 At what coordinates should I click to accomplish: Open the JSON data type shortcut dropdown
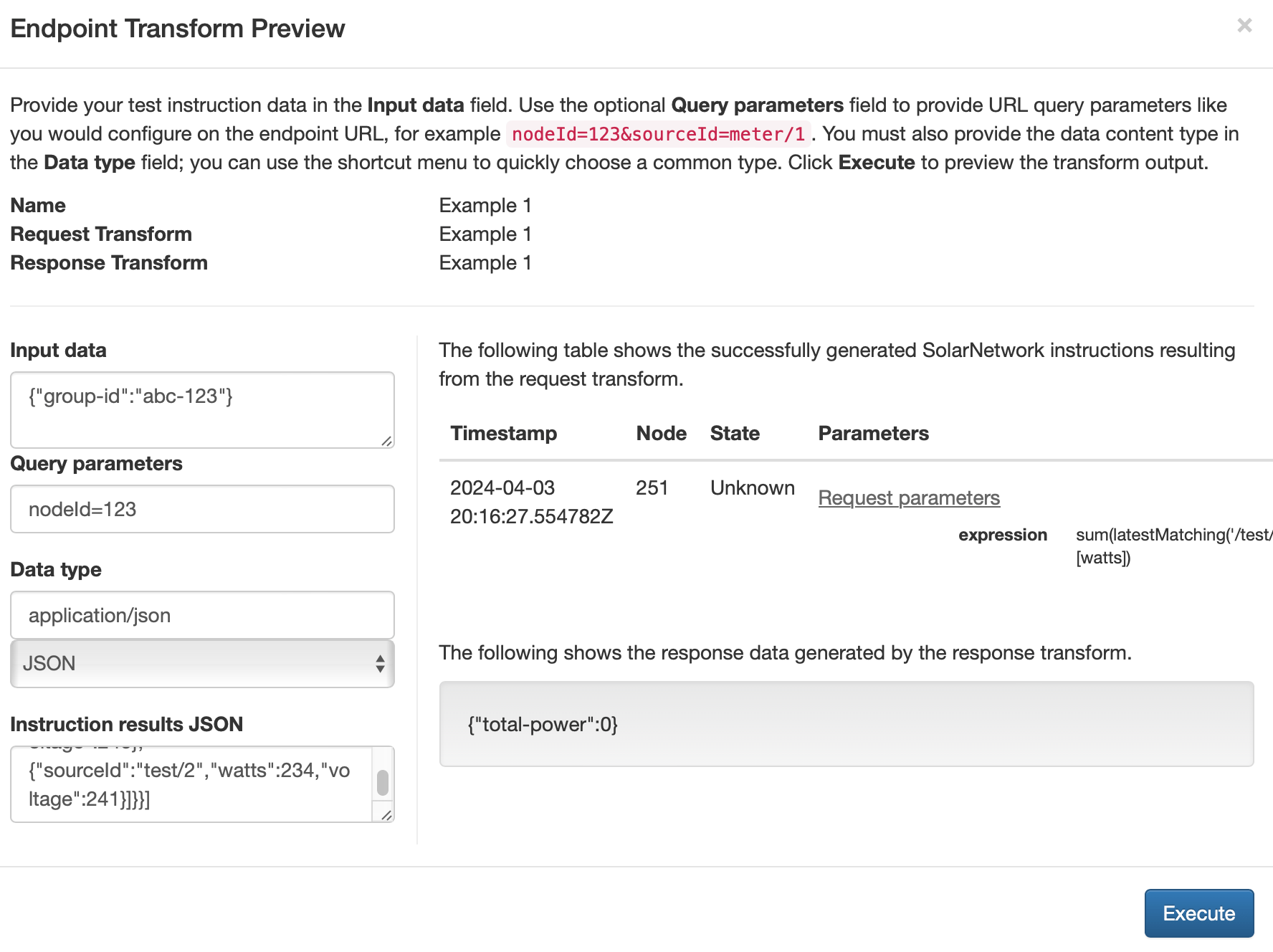pos(202,663)
